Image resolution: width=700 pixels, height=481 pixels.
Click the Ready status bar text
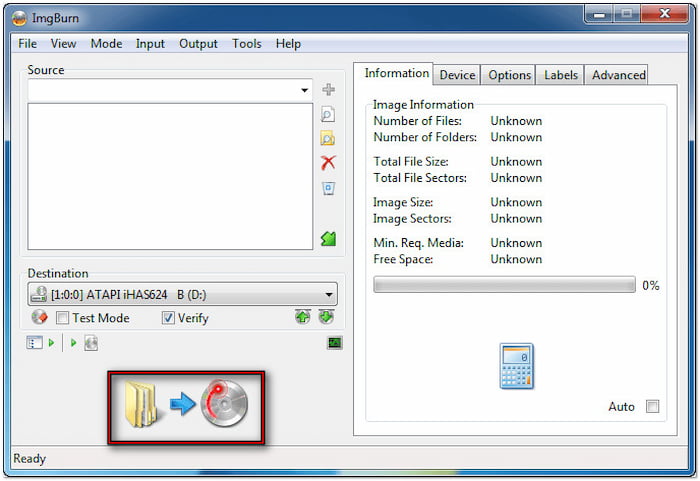(29, 459)
